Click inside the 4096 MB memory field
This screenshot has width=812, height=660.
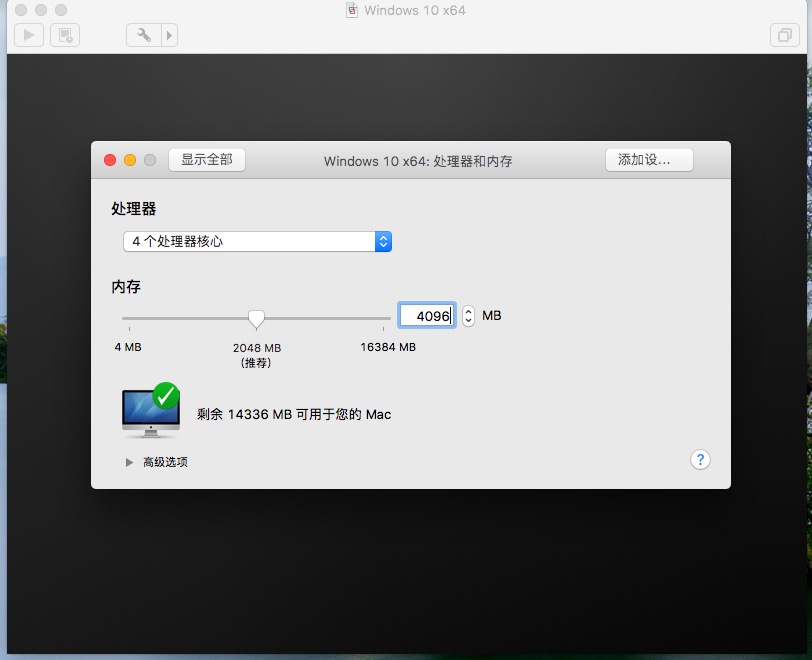pyautogui.click(x=427, y=315)
